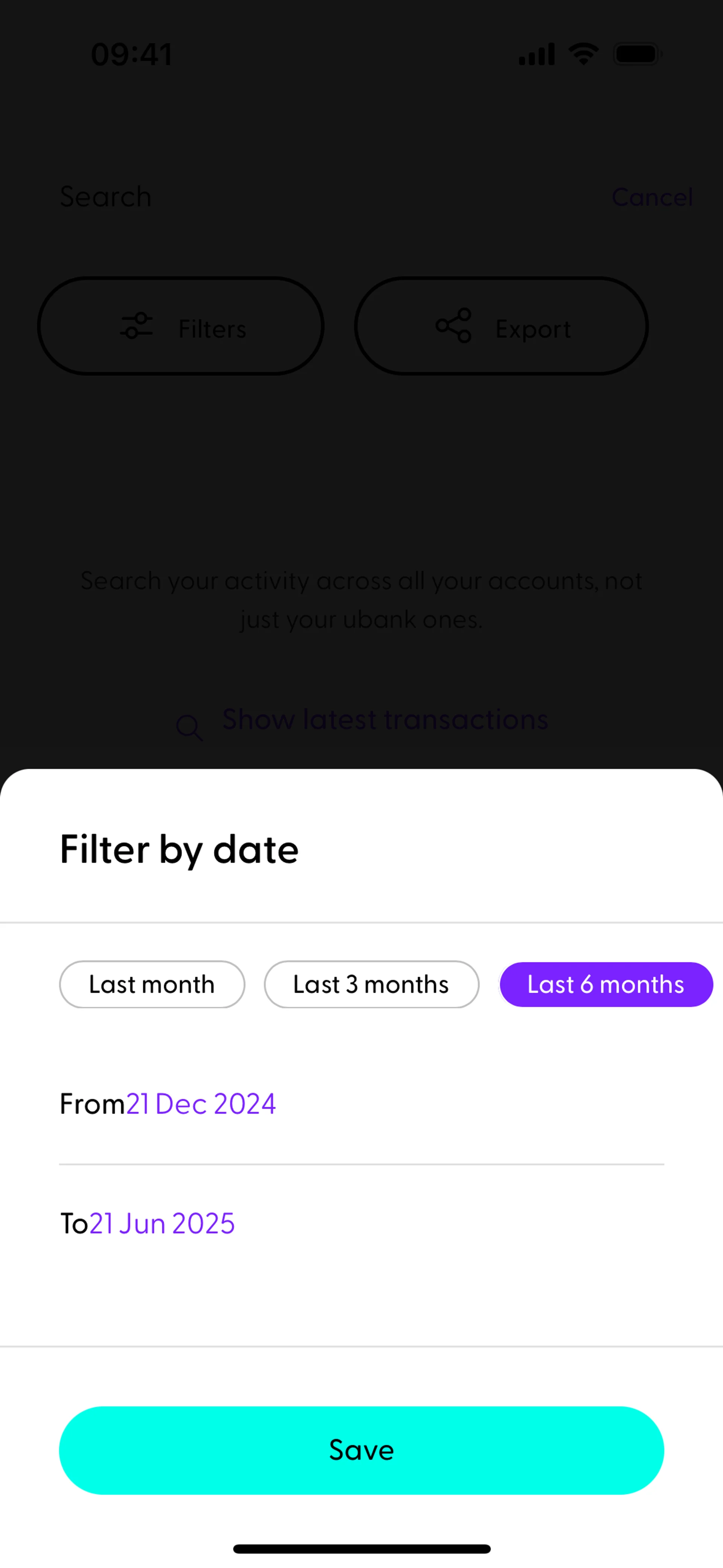
Task: Open the Filters label button
Action: (x=212, y=329)
